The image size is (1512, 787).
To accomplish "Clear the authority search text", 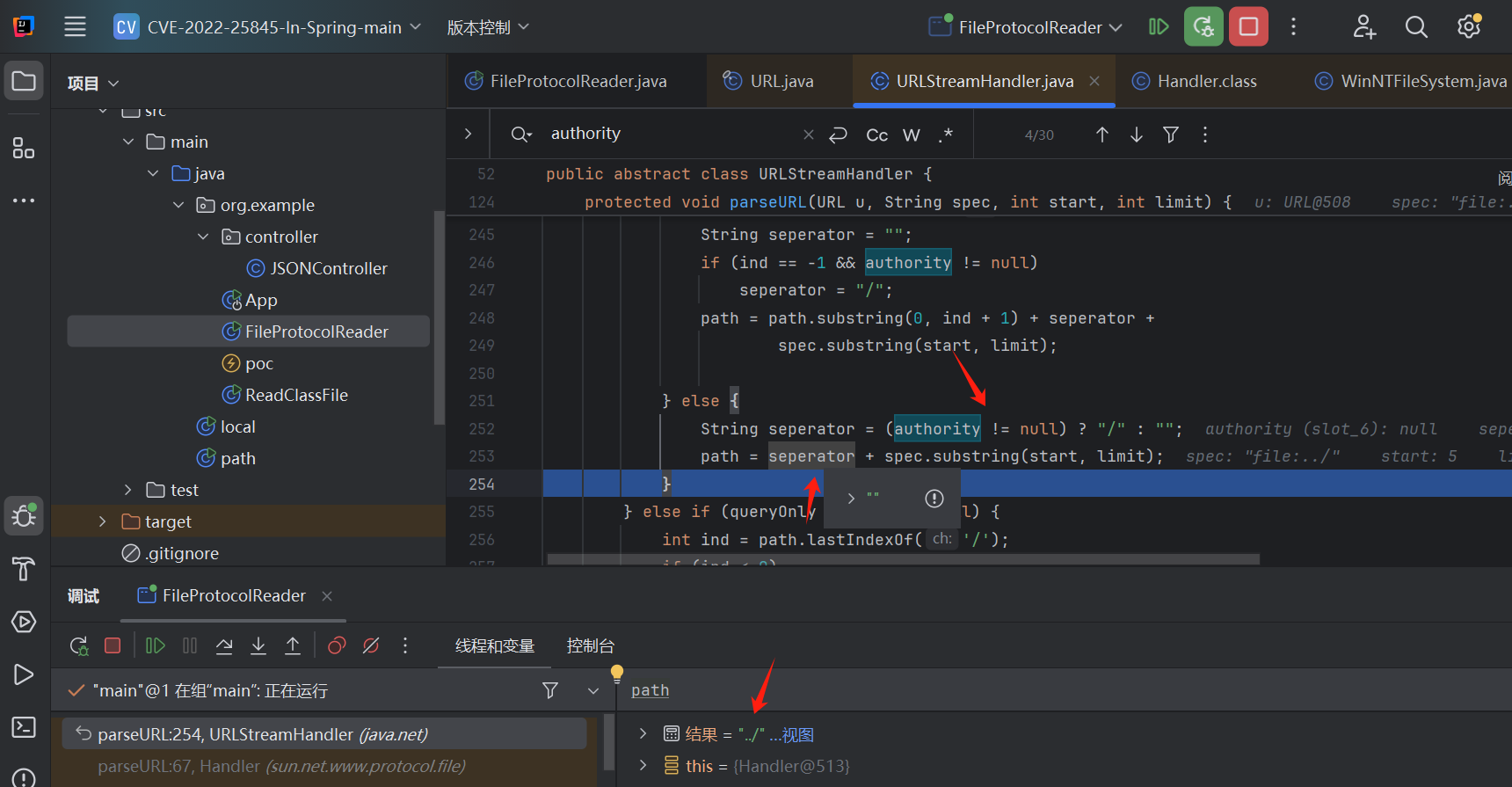I will coord(809,135).
